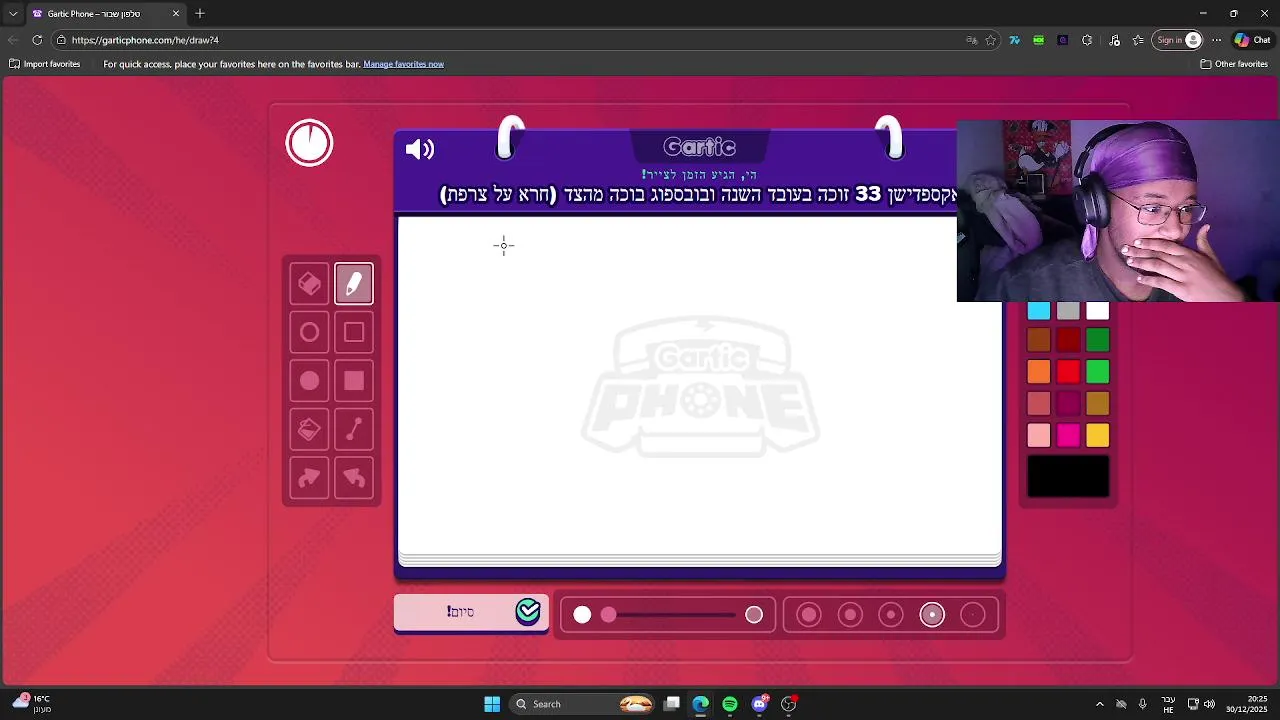1280x720 pixels.
Task: Choose the hollow square shape tool
Action: [x=354, y=332]
